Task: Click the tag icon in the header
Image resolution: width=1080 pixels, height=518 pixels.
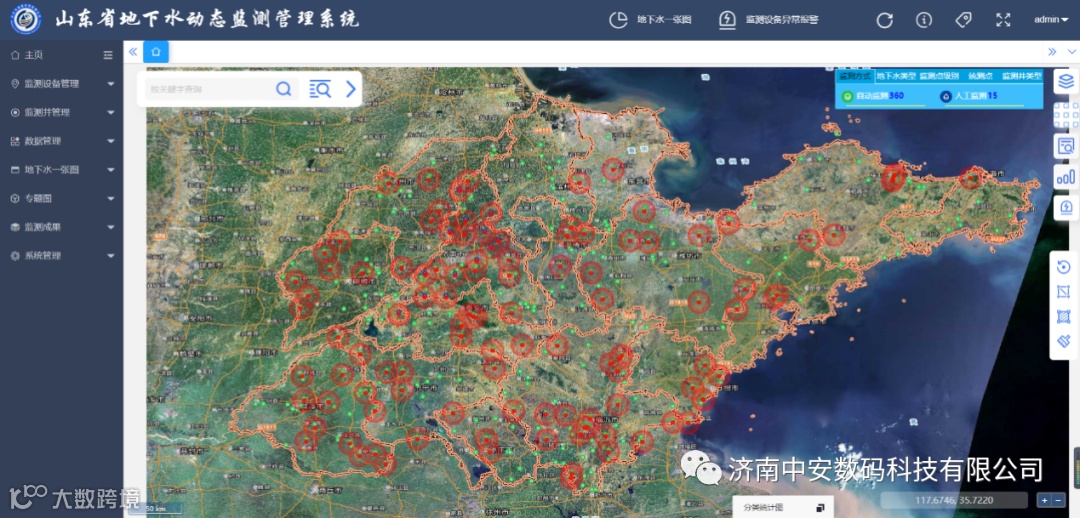Action: 964,20
